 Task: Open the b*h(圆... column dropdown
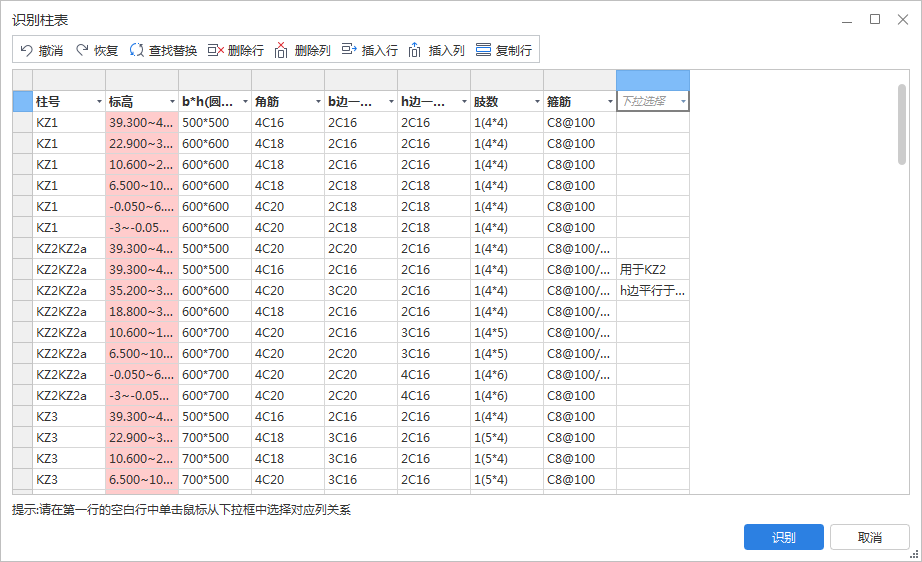[245, 102]
